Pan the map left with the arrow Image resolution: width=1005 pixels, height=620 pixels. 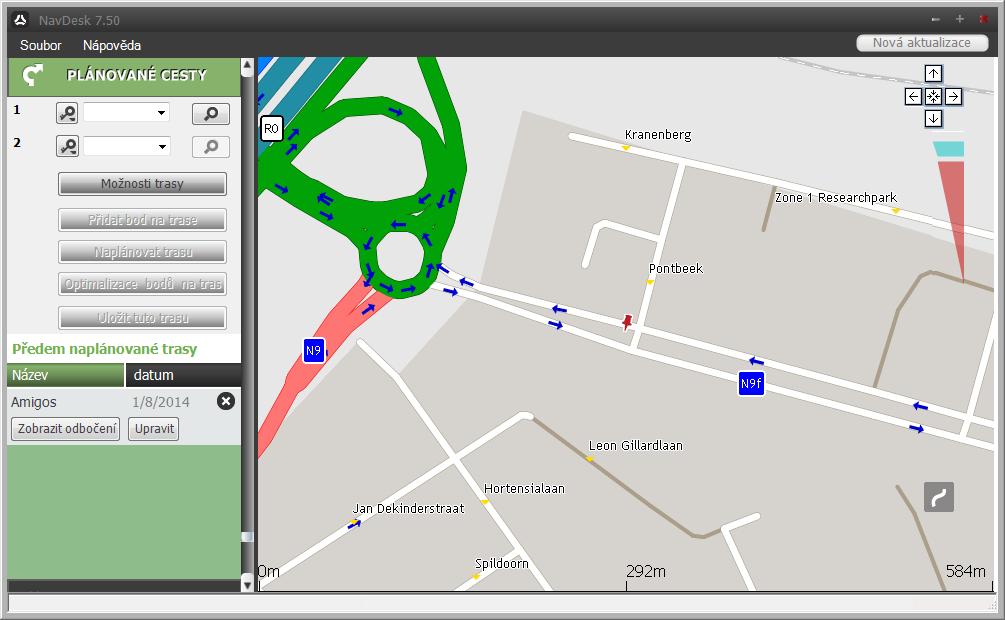913,97
